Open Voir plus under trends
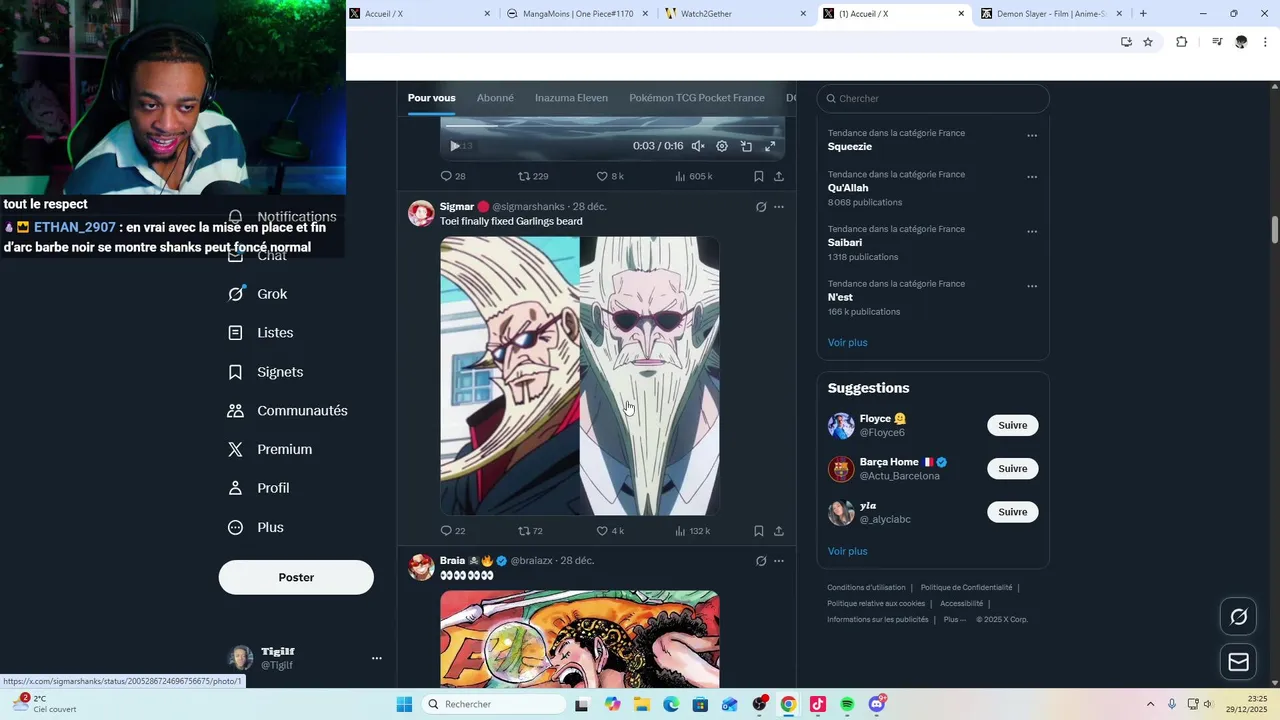 pos(847,342)
